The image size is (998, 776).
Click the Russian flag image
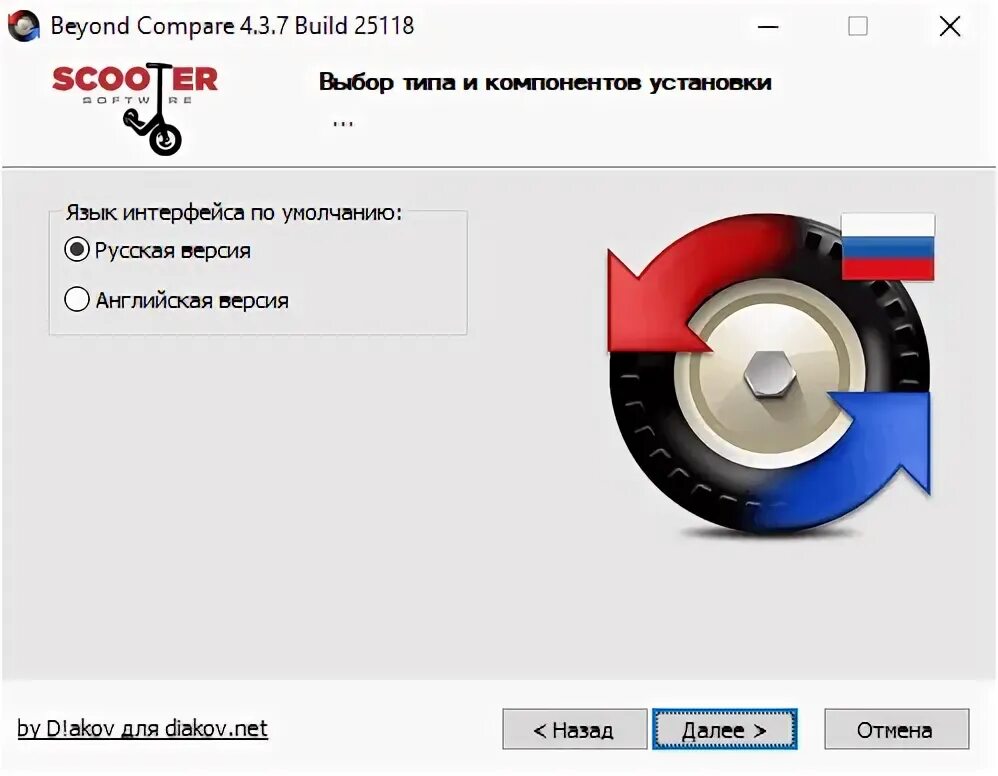tap(888, 247)
